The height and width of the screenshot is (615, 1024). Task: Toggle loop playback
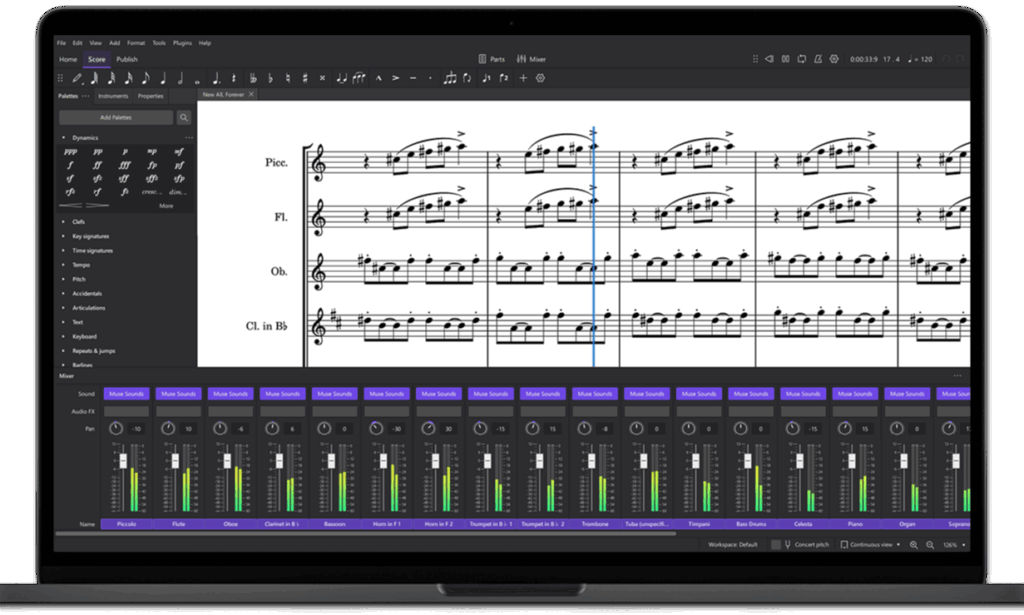coord(801,59)
